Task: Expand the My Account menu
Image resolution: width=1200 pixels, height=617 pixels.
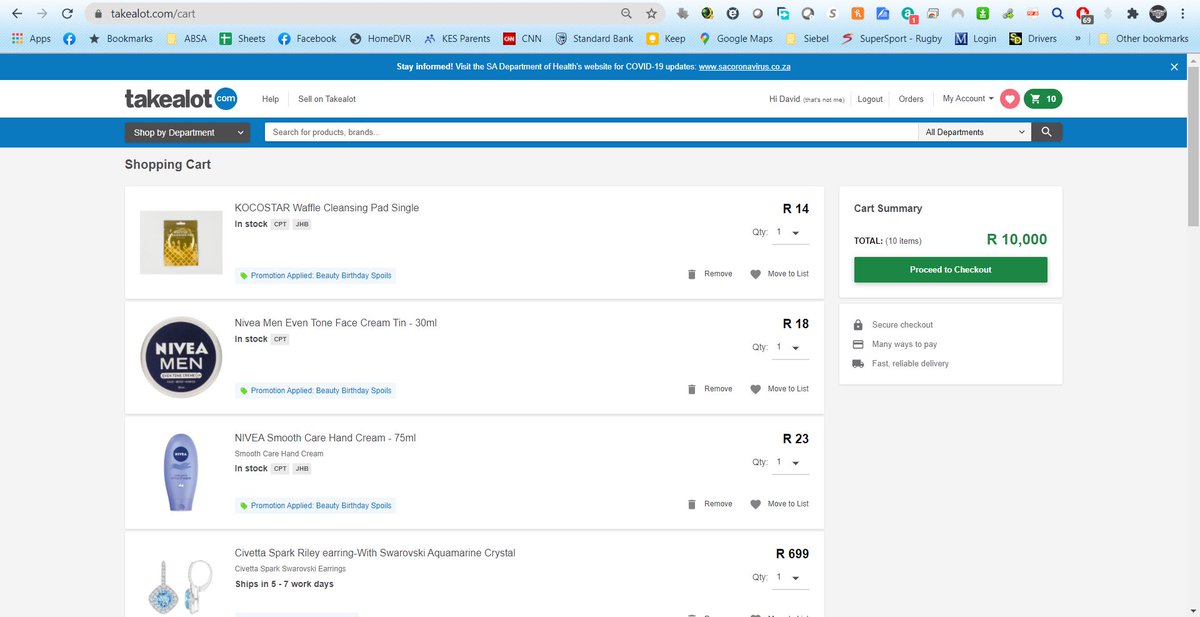Action: pyautogui.click(x=968, y=99)
